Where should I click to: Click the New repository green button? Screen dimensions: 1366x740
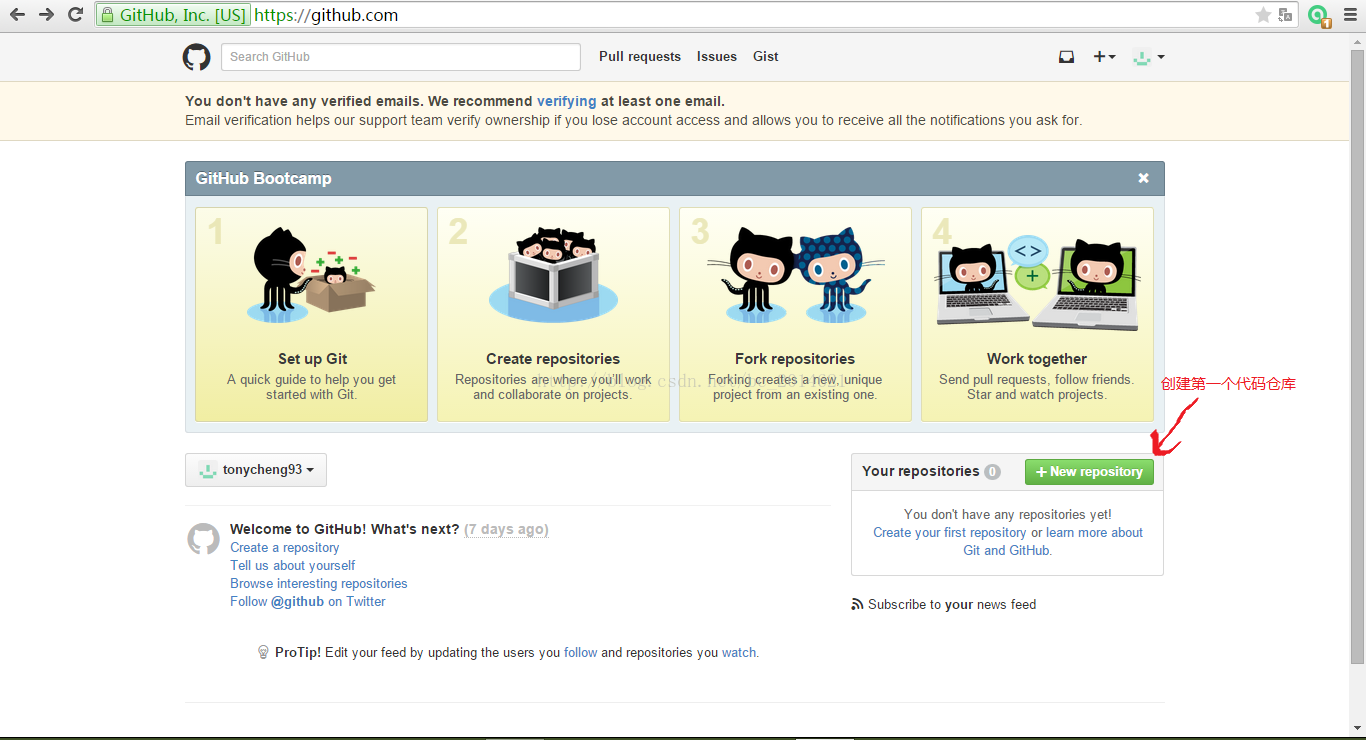[x=1089, y=472]
